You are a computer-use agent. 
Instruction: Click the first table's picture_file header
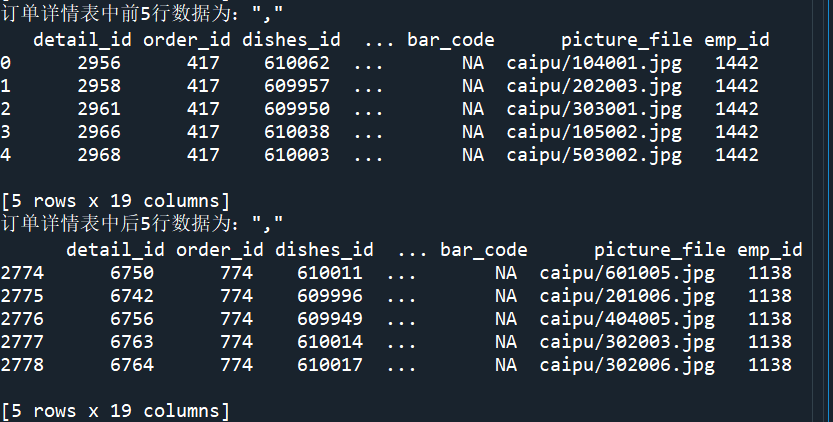[627, 40]
